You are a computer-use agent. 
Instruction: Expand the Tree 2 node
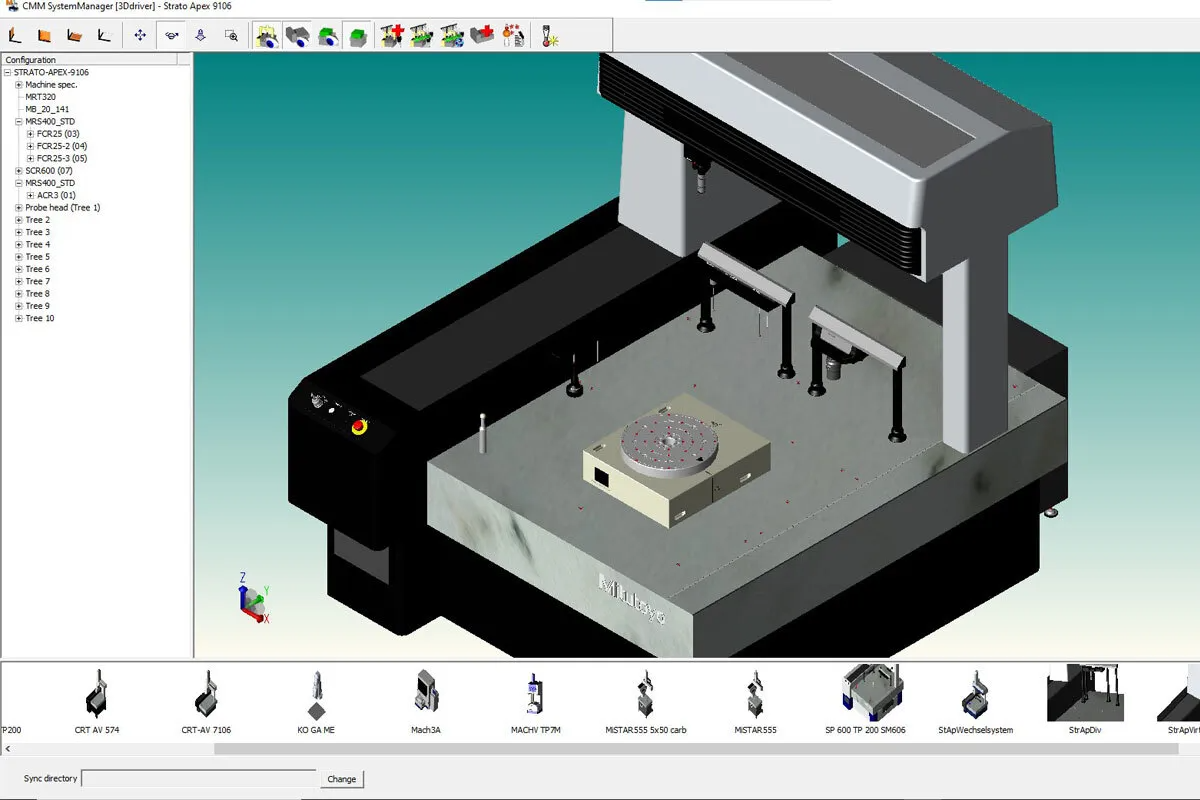click(x=19, y=220)
